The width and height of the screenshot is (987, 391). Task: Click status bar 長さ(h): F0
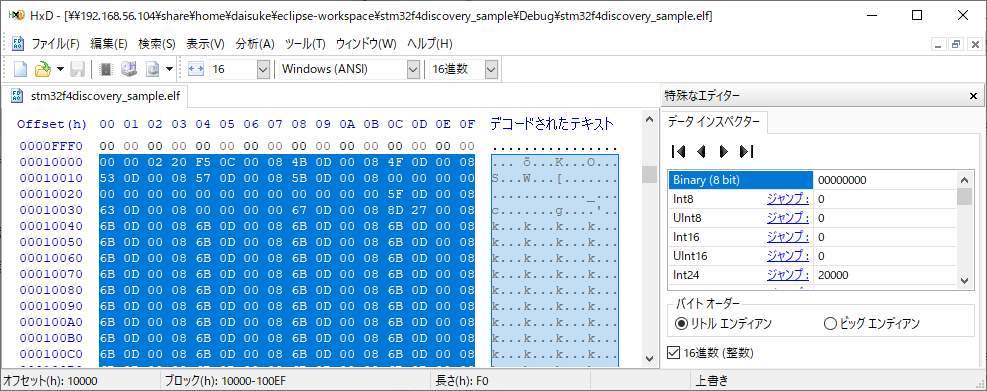tap(462, 380)
